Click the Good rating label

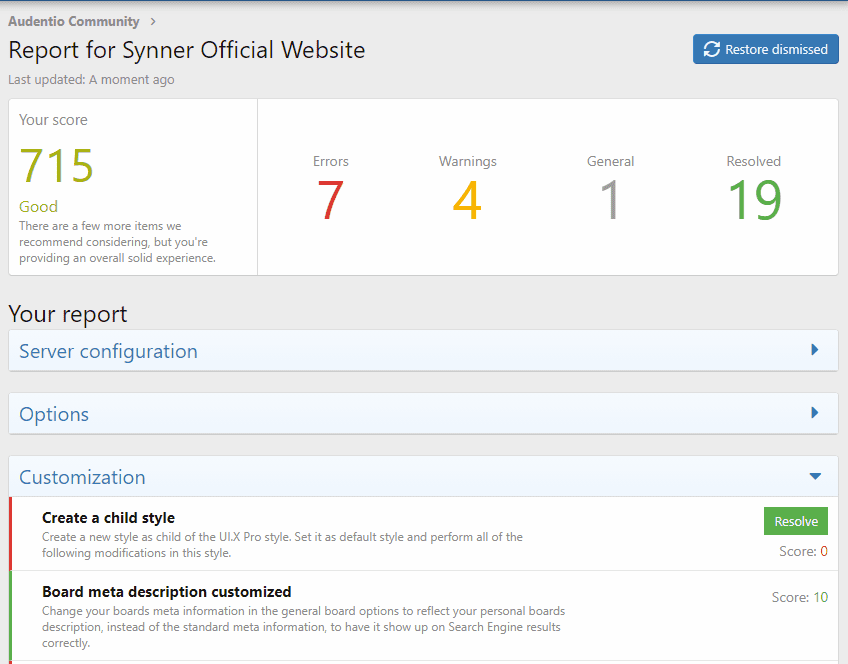point(38,207)
